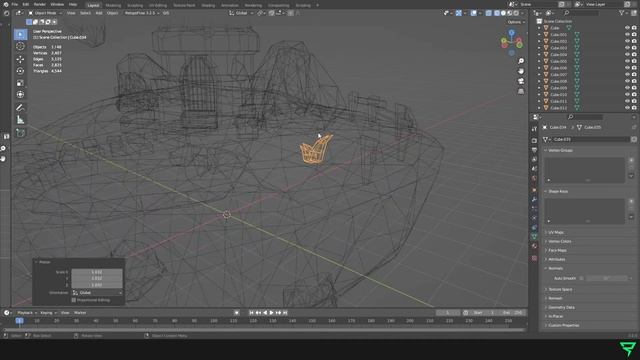Open the File menu
The width and height of the screenshot is (640, 360).
(x=15, y=4)
